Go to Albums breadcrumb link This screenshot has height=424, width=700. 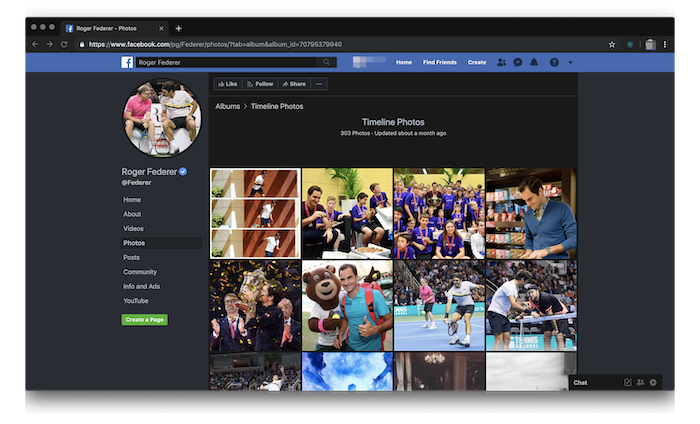coord(227,106)
